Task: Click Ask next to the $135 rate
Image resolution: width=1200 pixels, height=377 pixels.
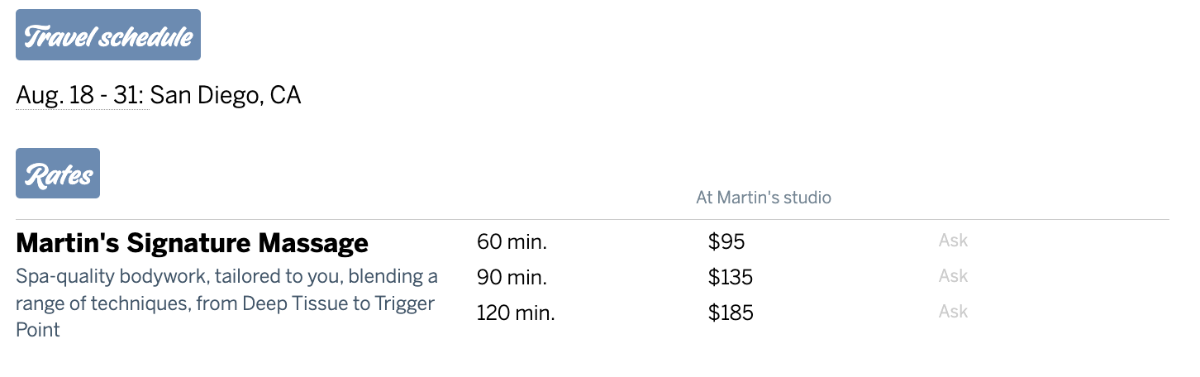Action: [x=953, y=276]
